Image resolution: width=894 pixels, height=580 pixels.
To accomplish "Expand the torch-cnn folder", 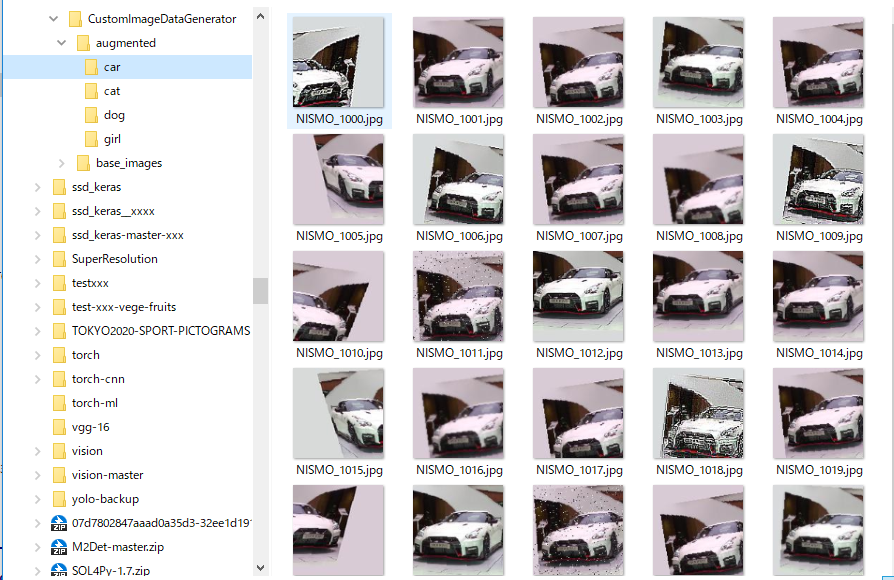I will click(38, 379).
